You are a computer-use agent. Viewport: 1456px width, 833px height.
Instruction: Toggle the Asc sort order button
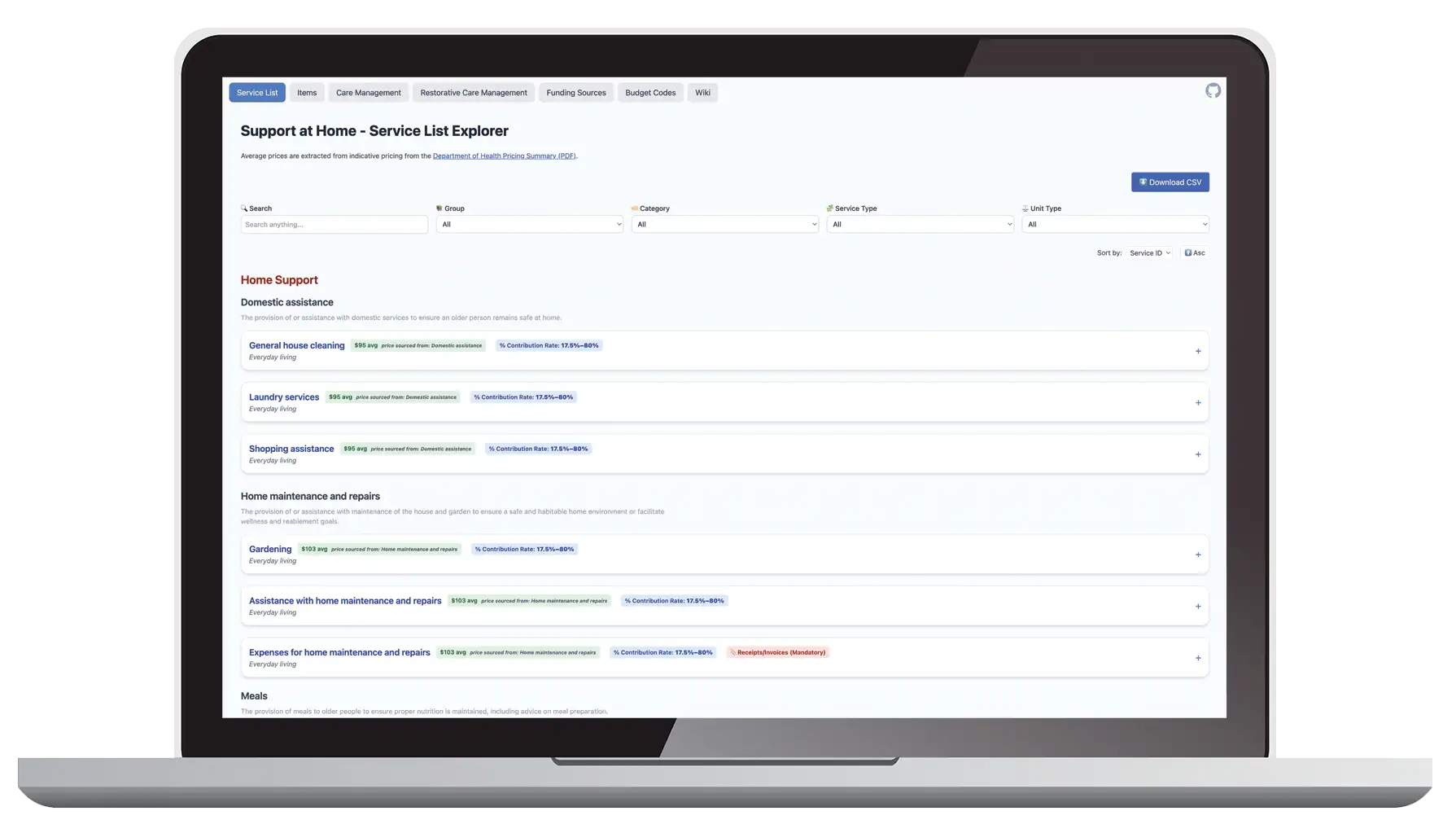click(1194, 253)
